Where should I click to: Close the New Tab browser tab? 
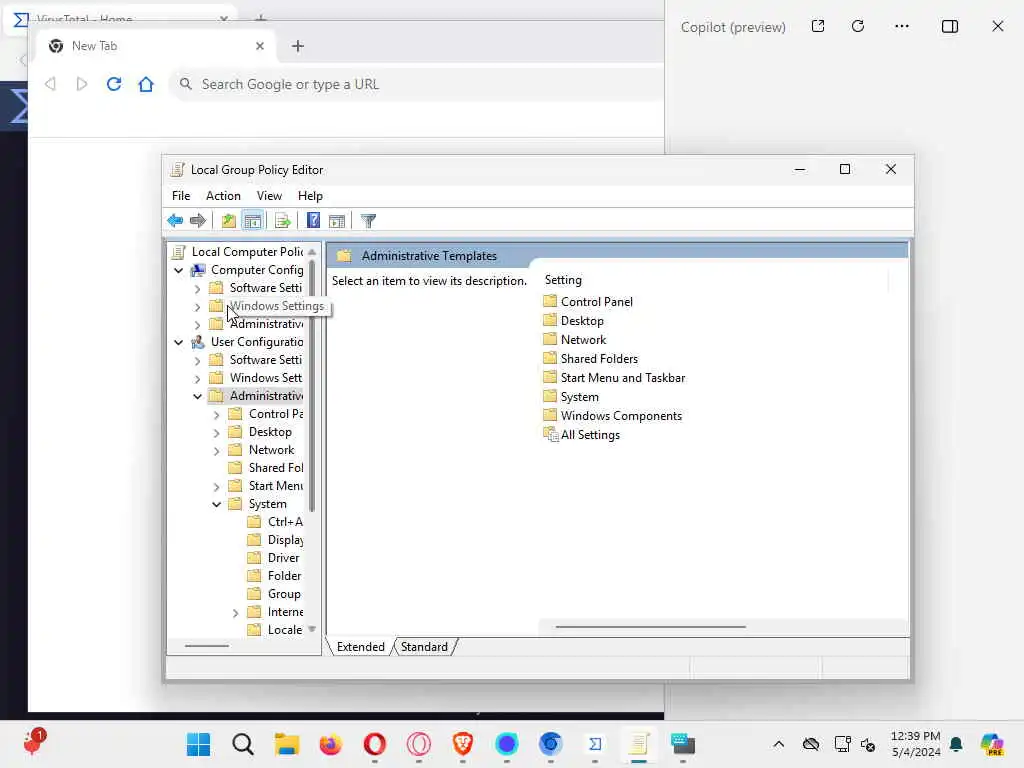point(260,46)
